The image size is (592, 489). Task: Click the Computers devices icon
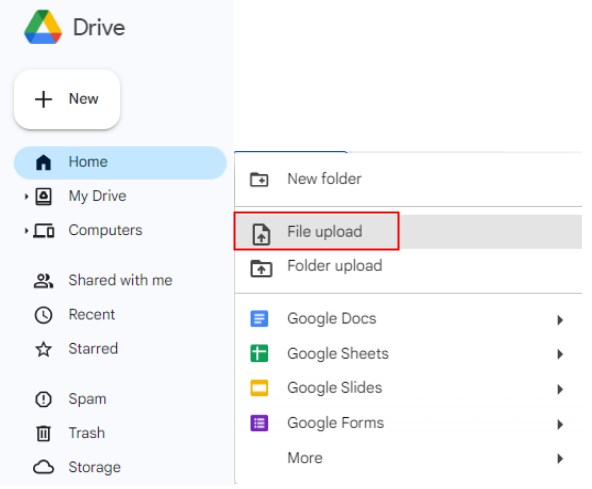click(44, 231)
